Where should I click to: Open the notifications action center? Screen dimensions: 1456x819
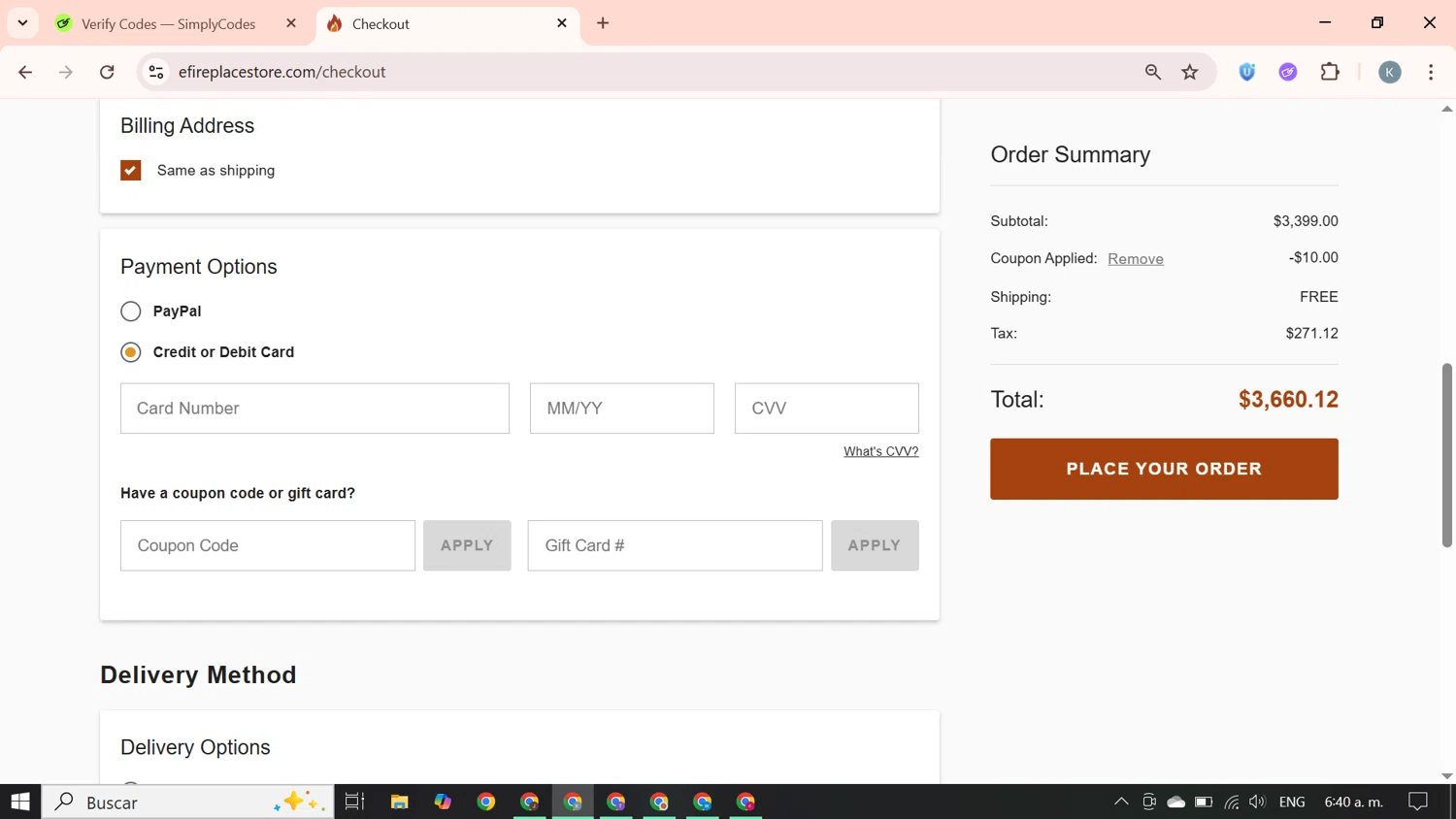pyautogui.click(x=1418, y=802)
